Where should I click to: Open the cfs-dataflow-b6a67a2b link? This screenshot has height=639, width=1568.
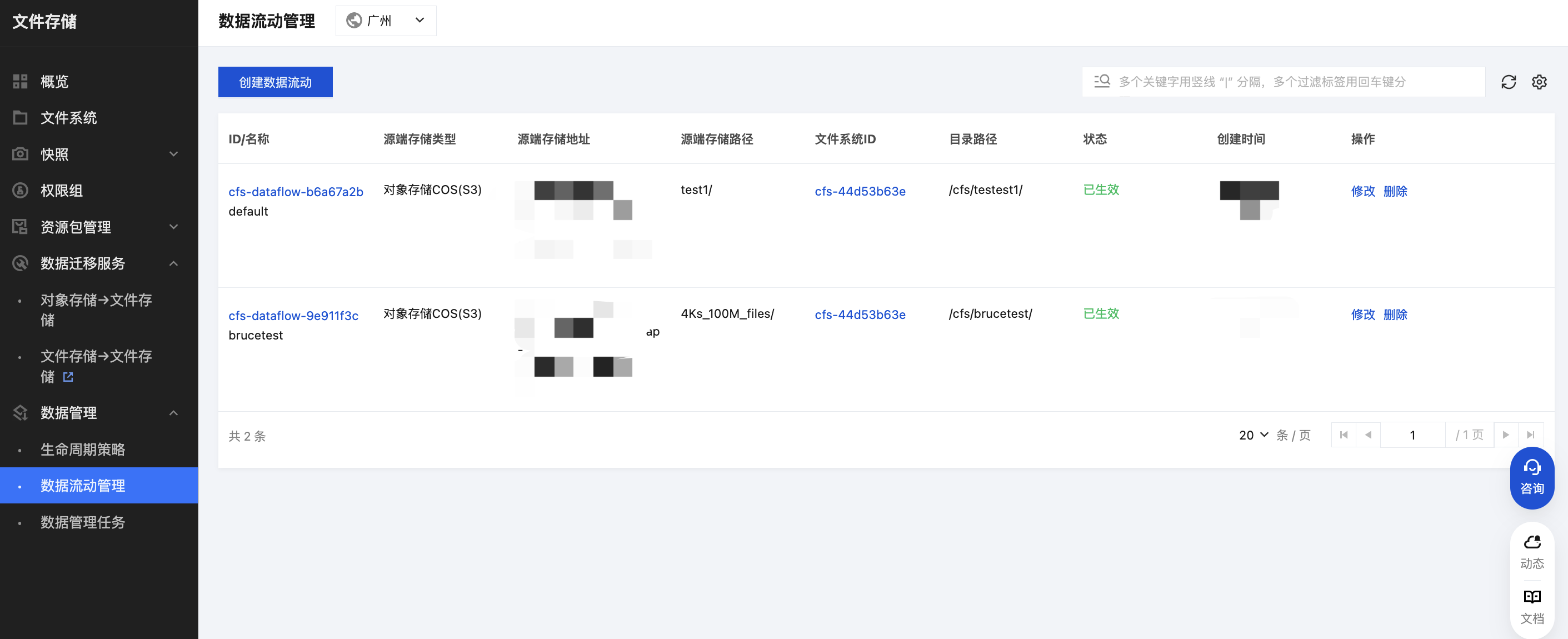click(x=295, y=192)
